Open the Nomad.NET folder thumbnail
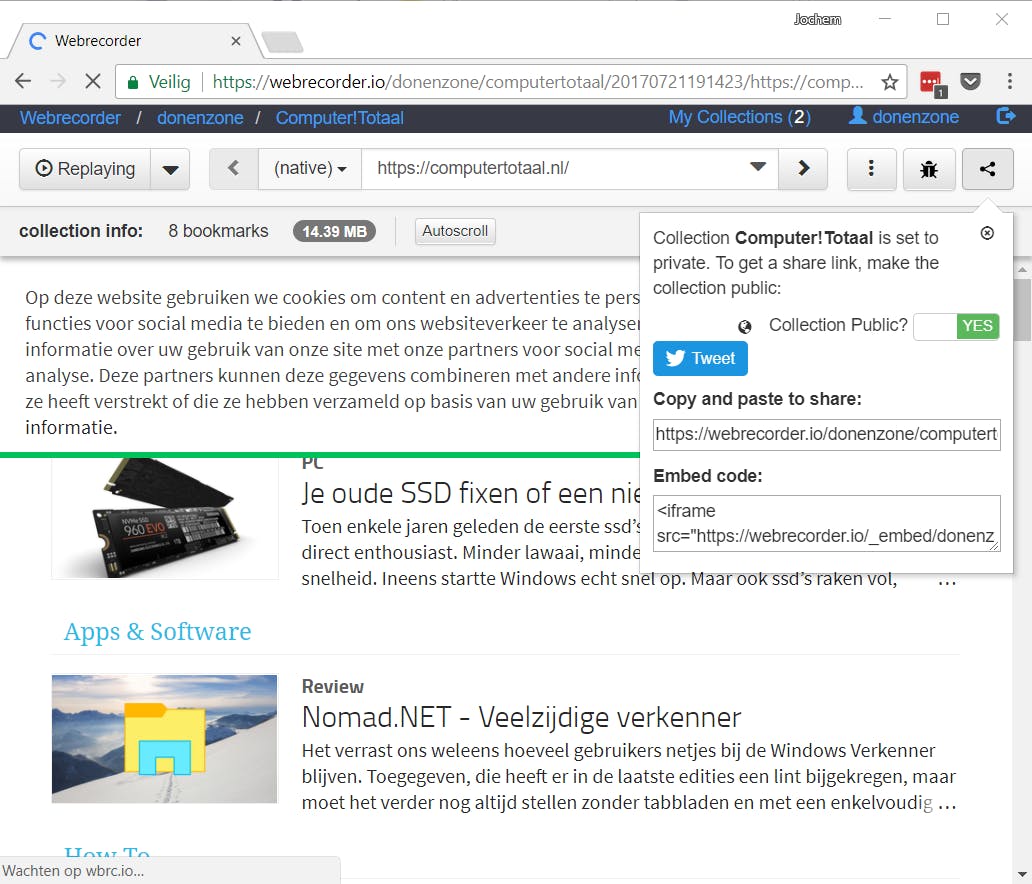 165,739
